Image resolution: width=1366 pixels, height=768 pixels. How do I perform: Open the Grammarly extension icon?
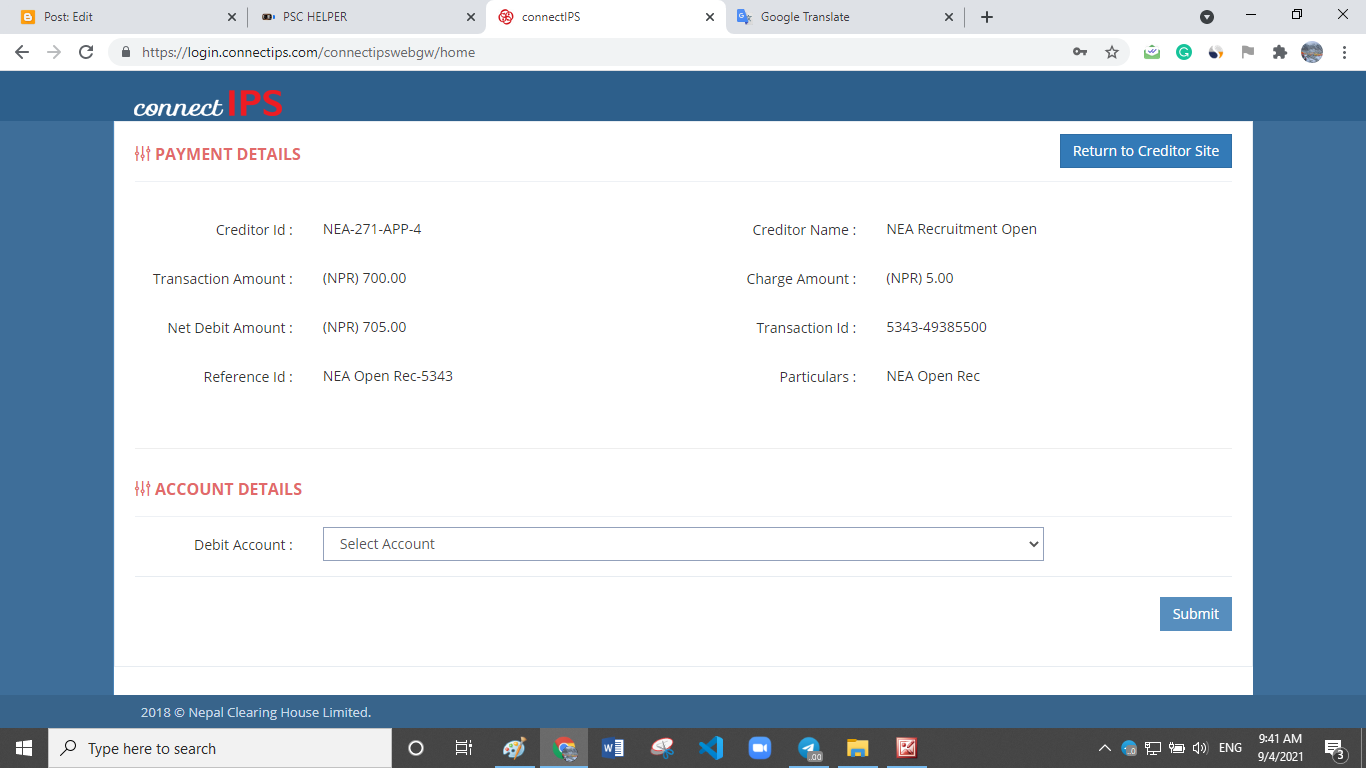[x=1184, y=52]
